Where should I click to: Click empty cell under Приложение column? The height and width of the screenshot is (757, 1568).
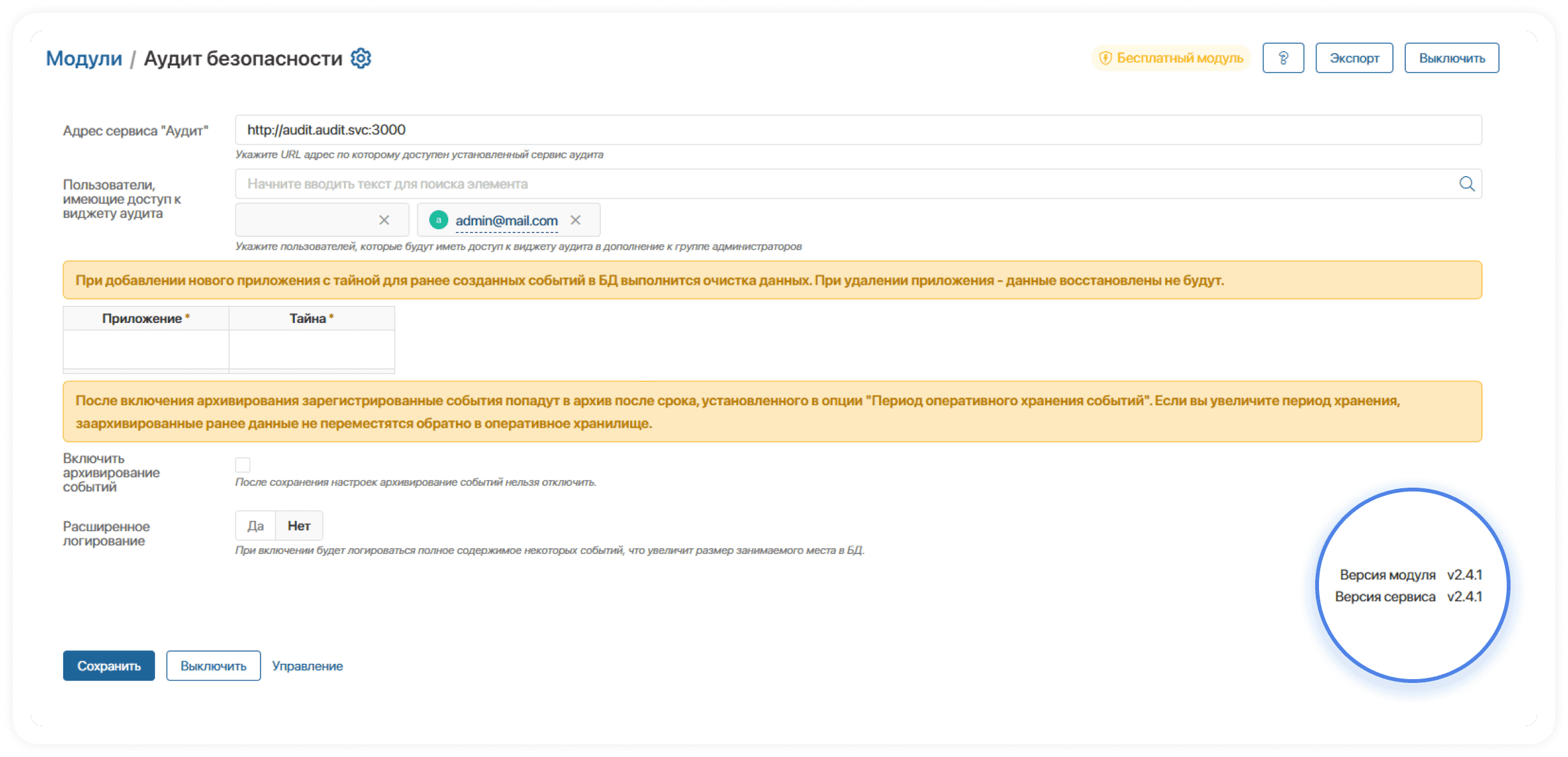point(146,349)
